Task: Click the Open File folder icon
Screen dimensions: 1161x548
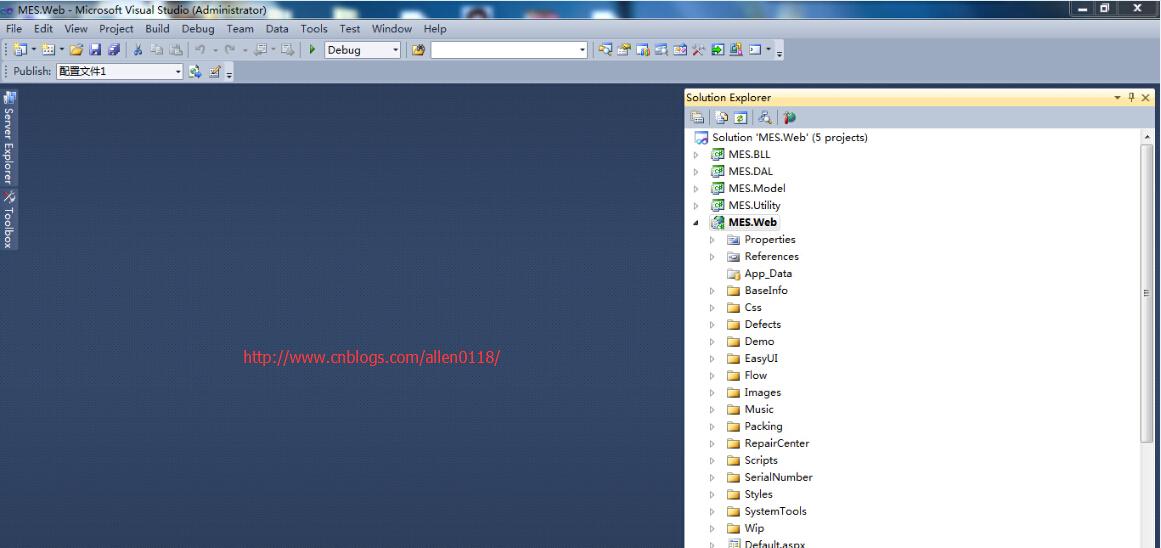Action: pos(76,50)
